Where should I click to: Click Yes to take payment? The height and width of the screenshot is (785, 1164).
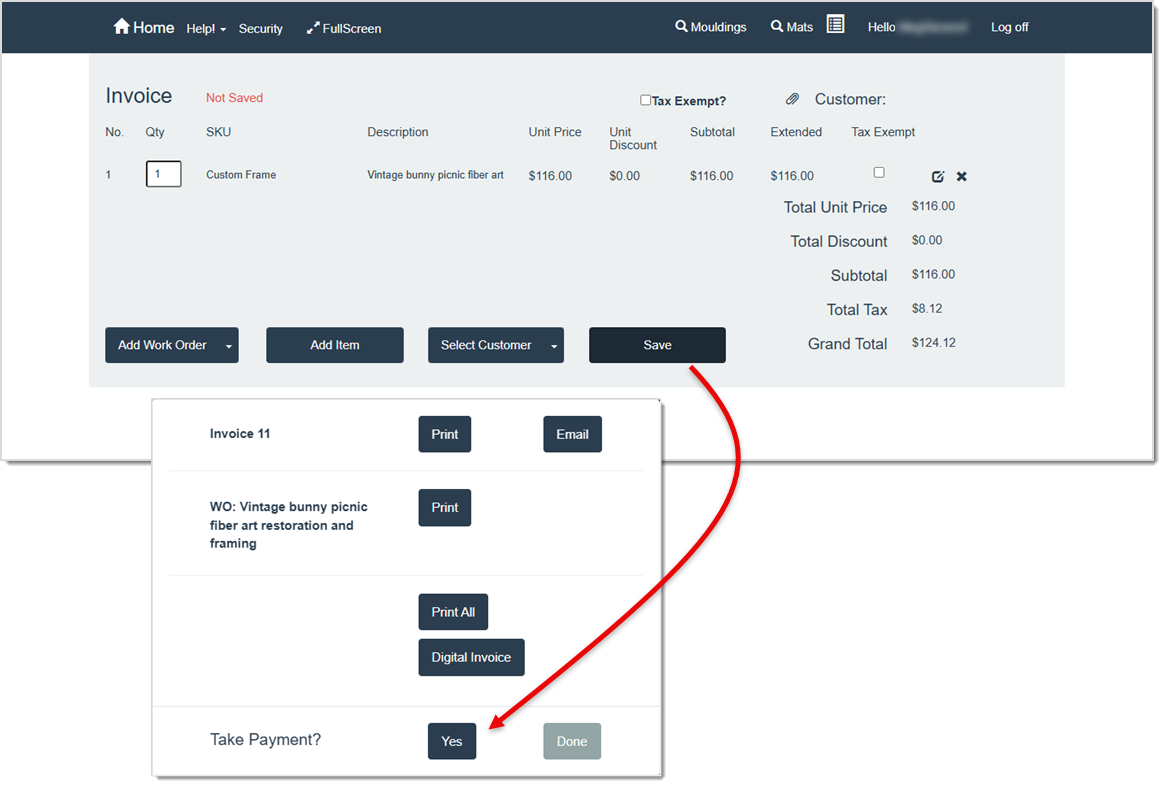451,741
